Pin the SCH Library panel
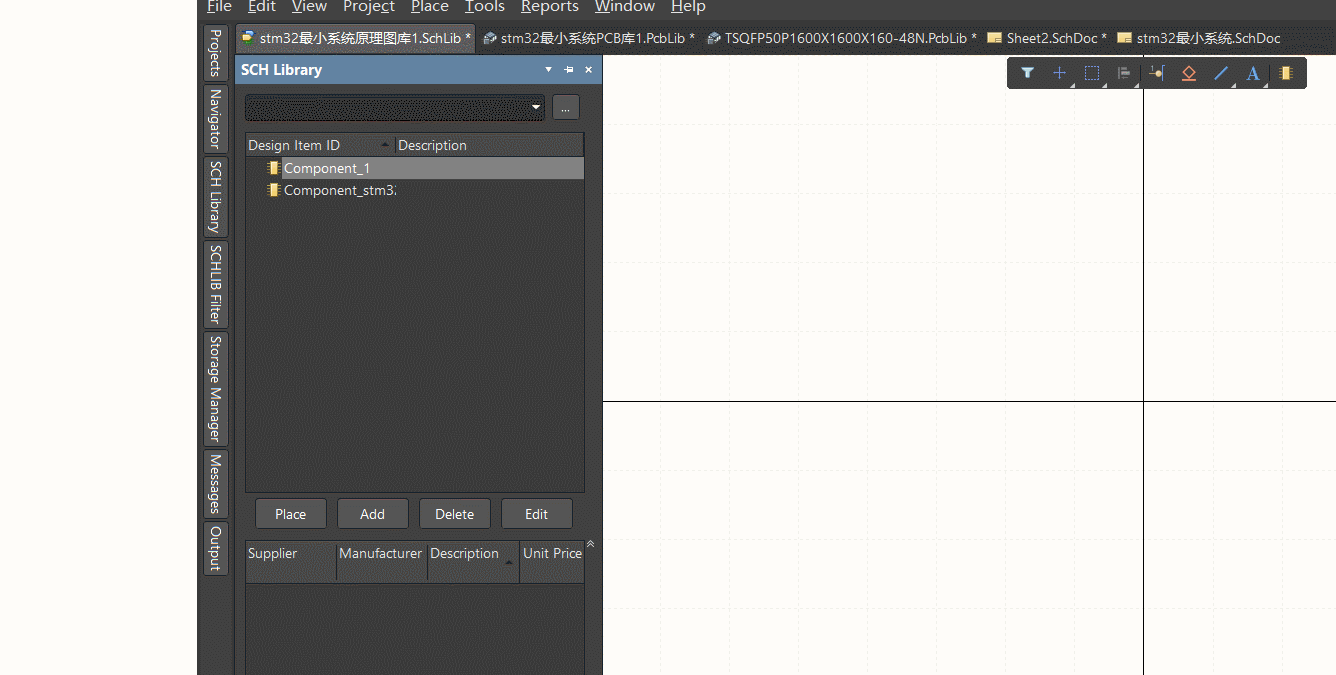Viewport: 1336px width, 675px height. pos(569,70)
